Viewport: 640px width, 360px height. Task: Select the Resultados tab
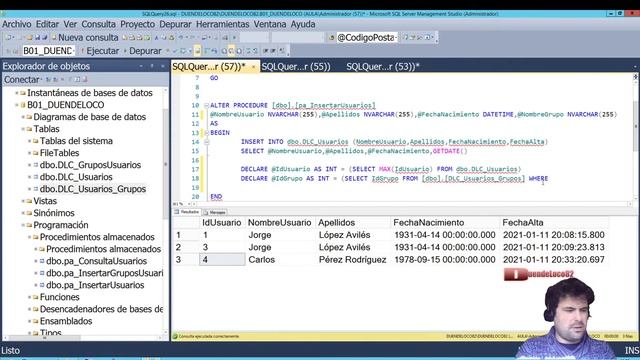pos(187,212)
